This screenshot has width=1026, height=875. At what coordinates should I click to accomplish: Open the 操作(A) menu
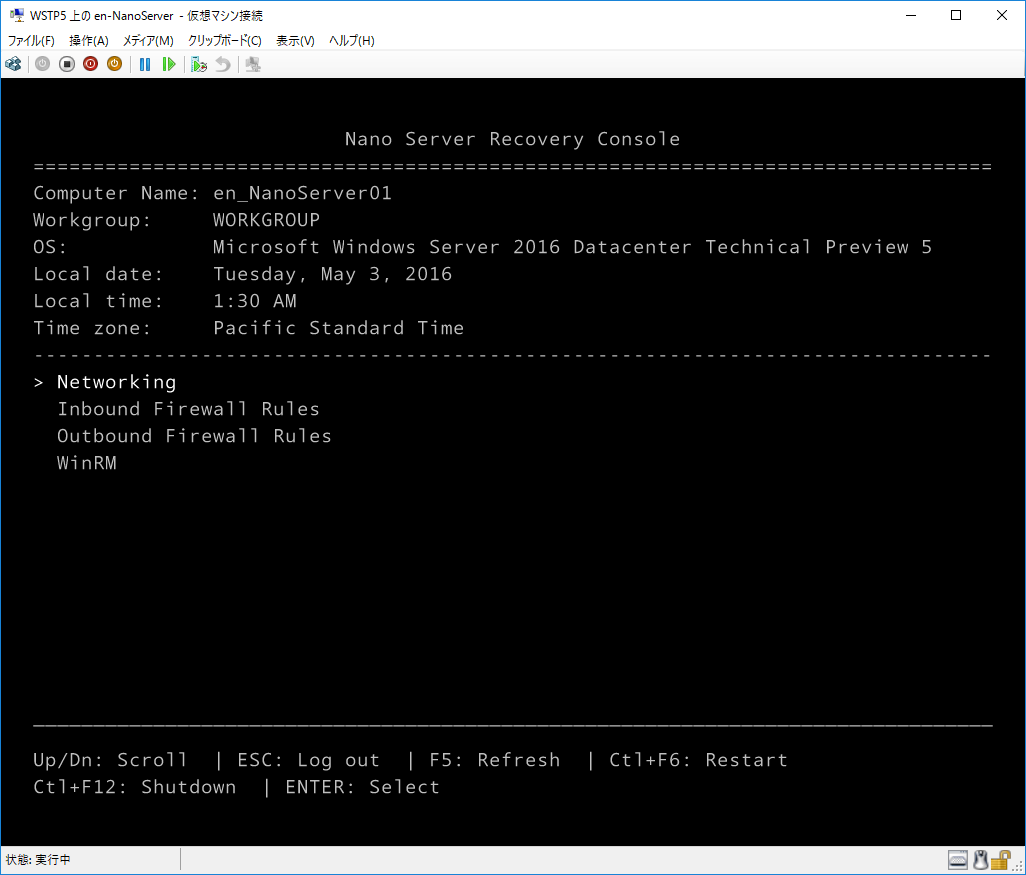click(x=88, y=41)
